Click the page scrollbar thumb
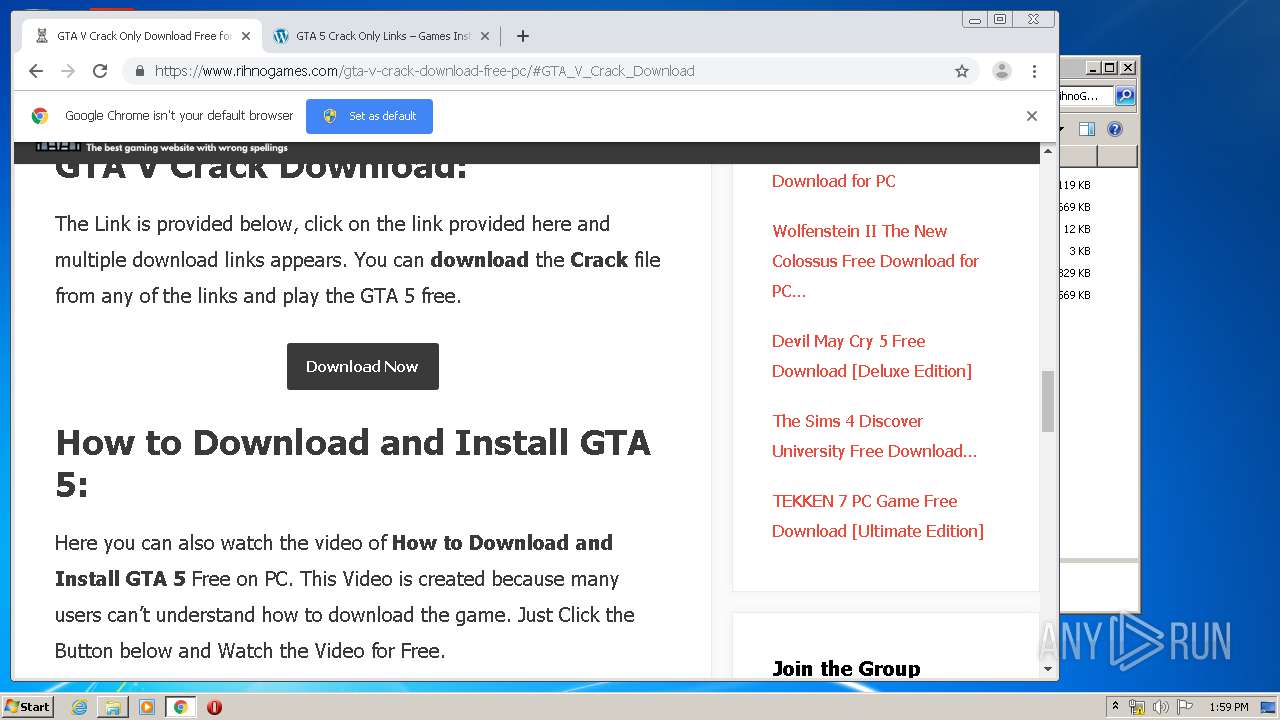Viewport: 1280px width, 720px height. tap(1048, 401)
